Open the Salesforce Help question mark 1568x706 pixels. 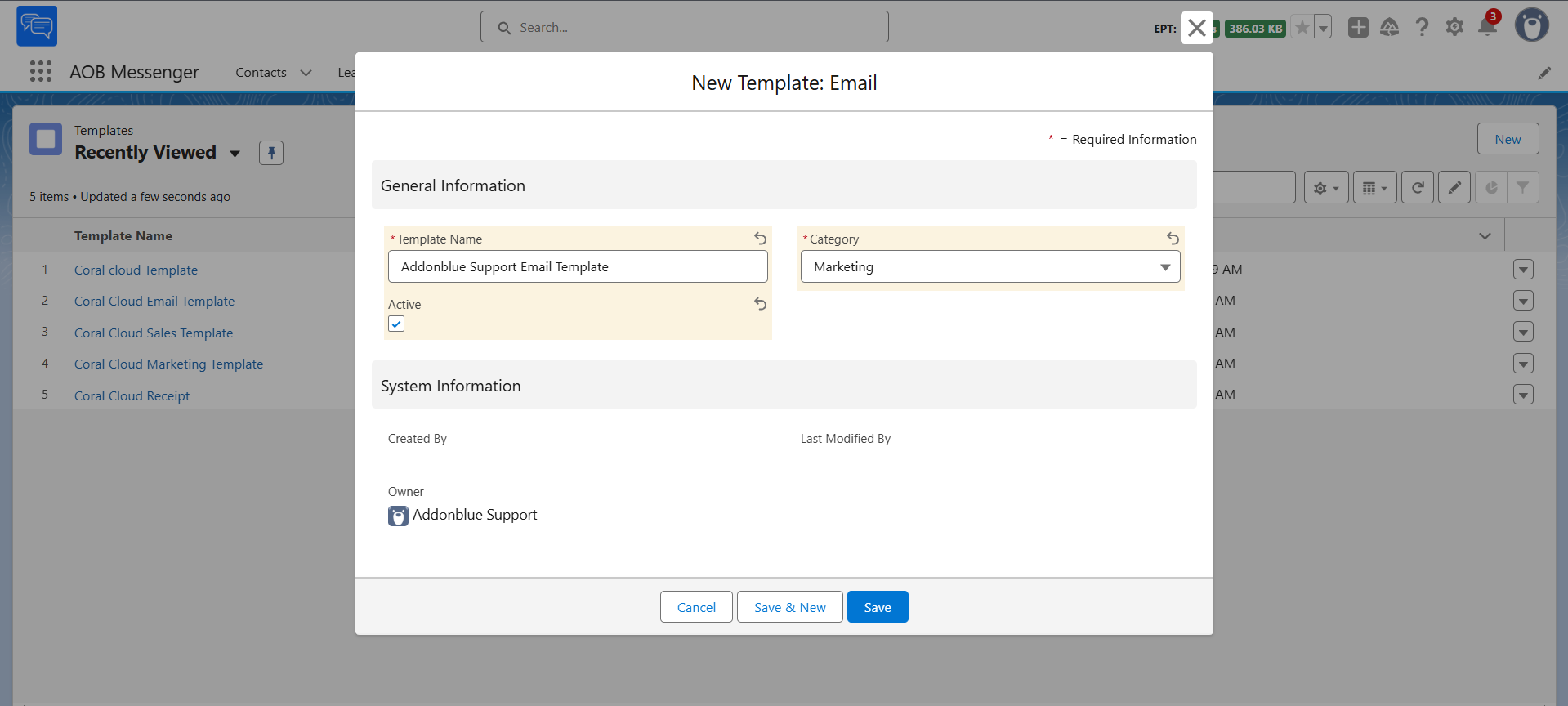click(1423, 28)
